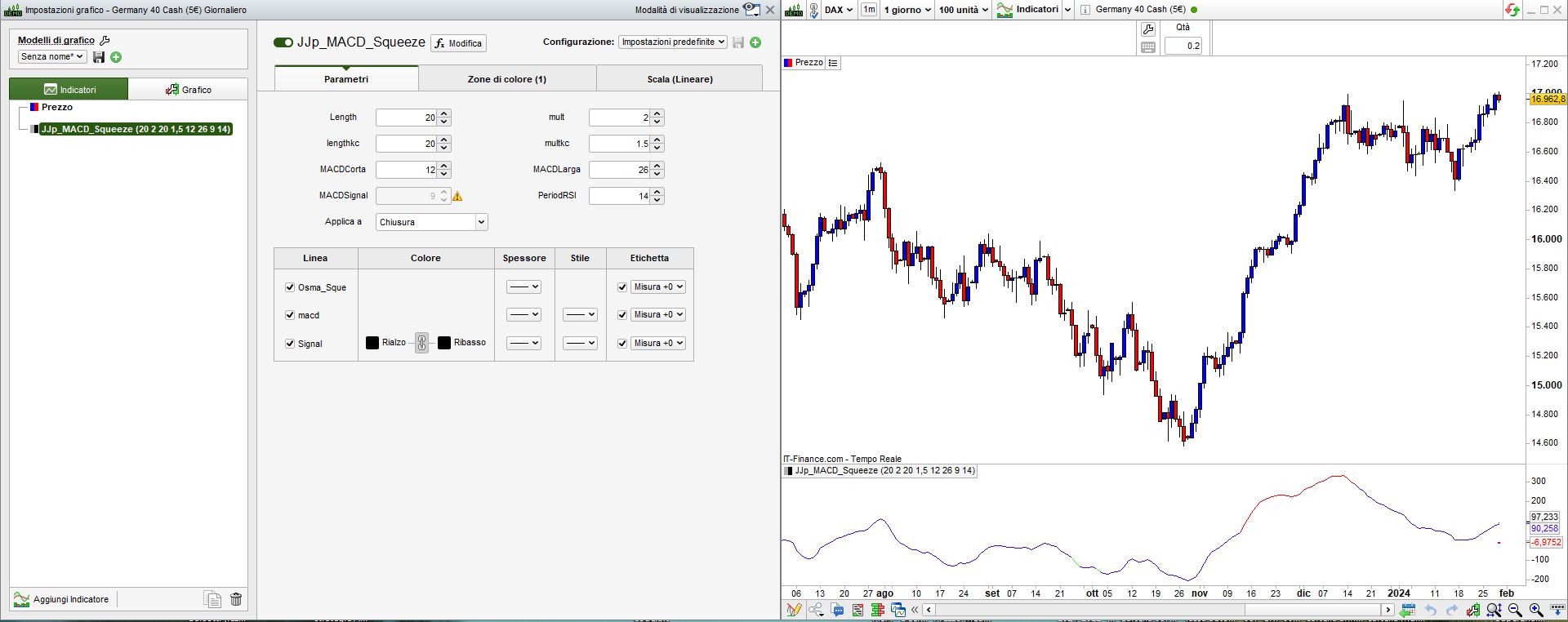Open the Modelli di grafico link
Viewport: 1568px width, 622px height.
coord(56,40)
